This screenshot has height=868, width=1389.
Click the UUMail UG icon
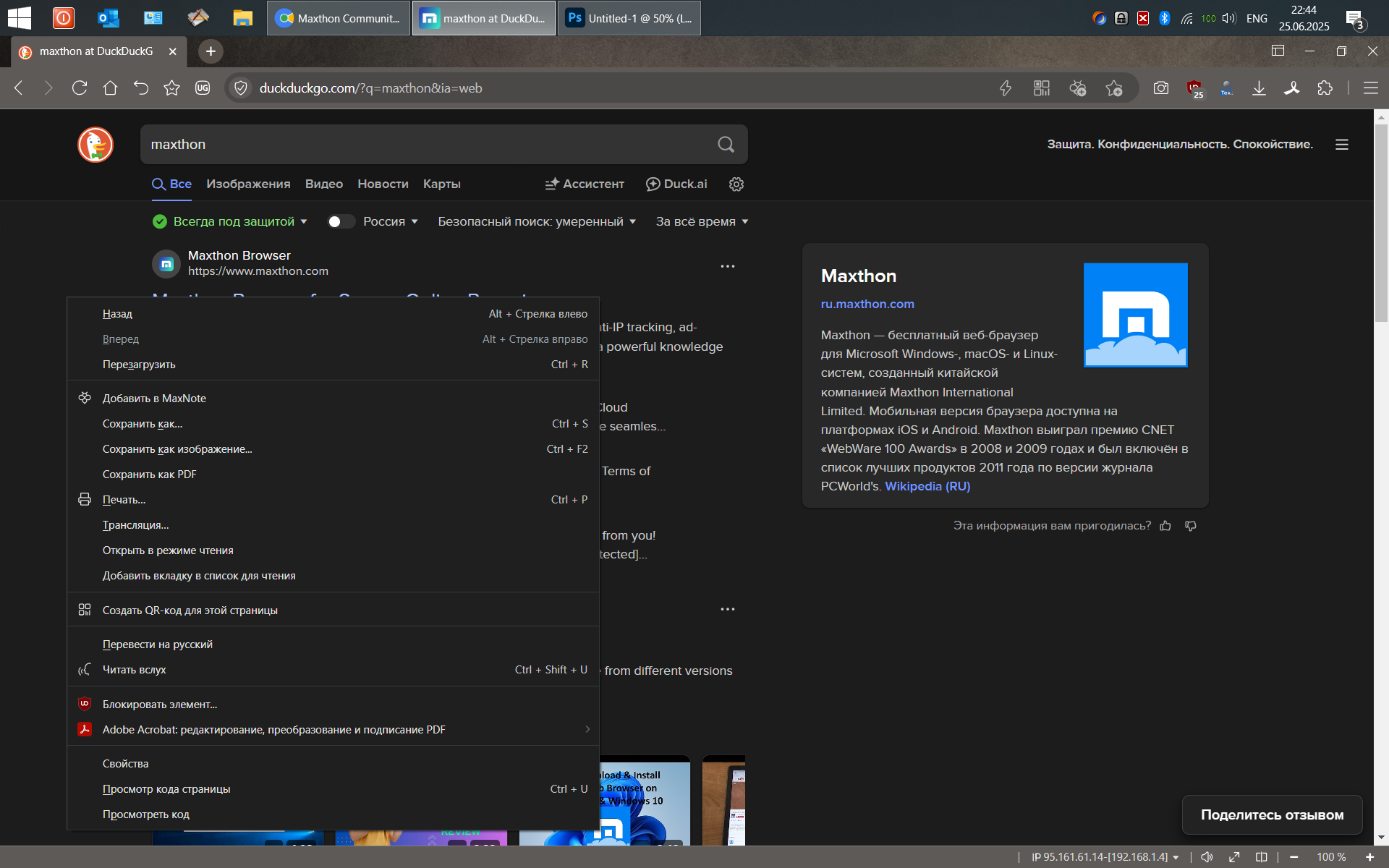pyautogui.click(x=203, y=88)
